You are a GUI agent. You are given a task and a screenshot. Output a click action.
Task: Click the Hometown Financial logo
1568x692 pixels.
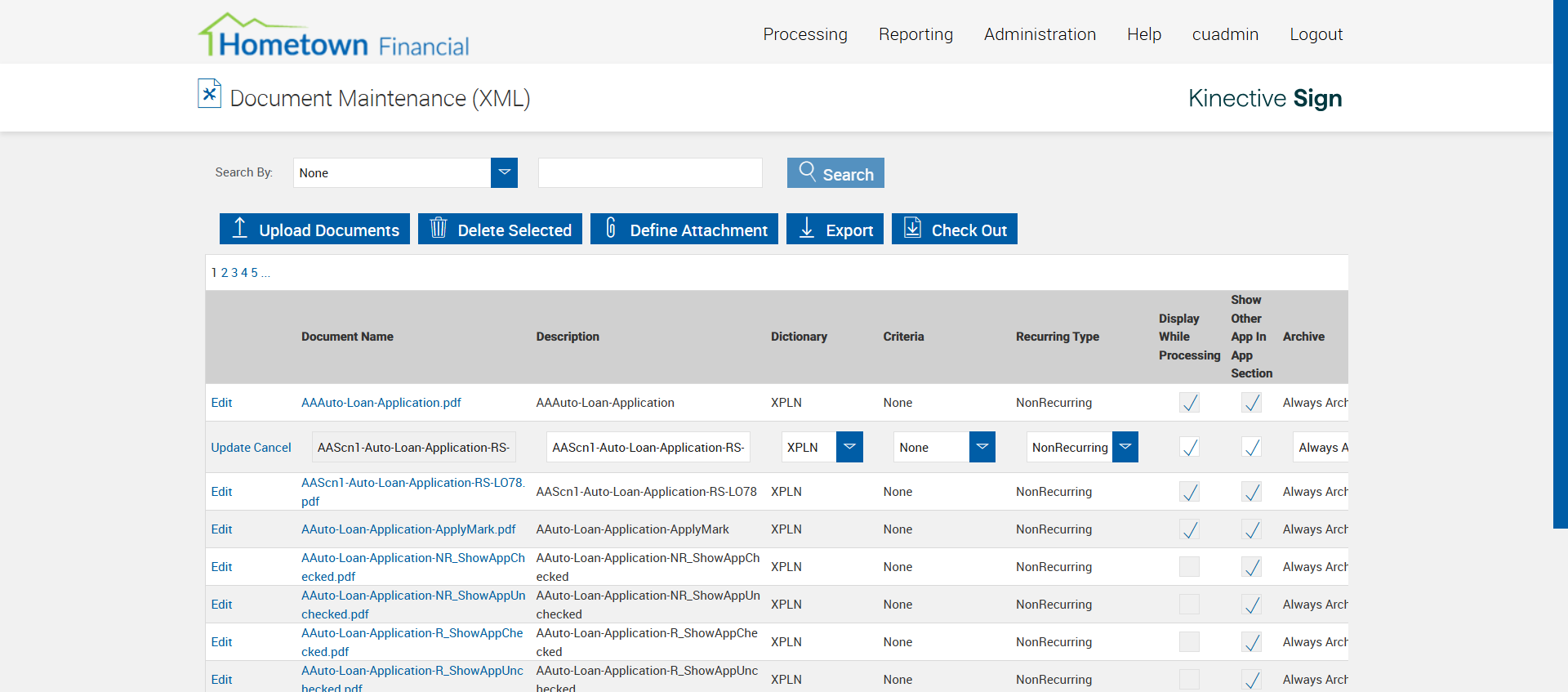[x=333, y=37]
